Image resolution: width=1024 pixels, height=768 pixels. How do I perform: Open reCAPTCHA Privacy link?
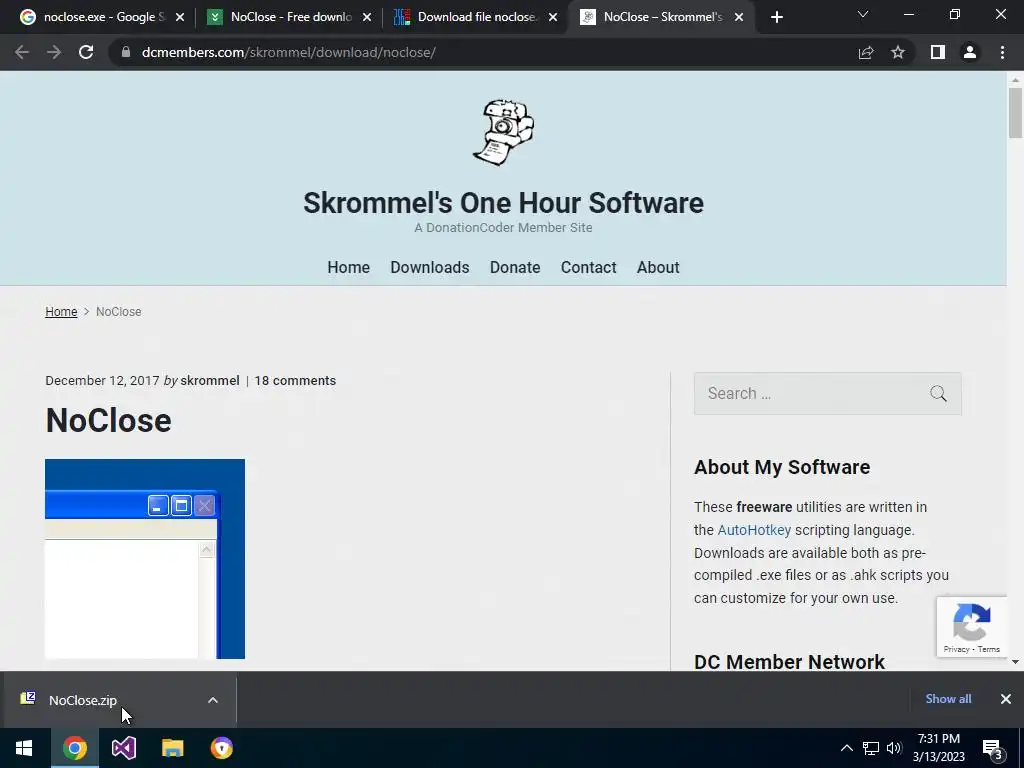956,649
